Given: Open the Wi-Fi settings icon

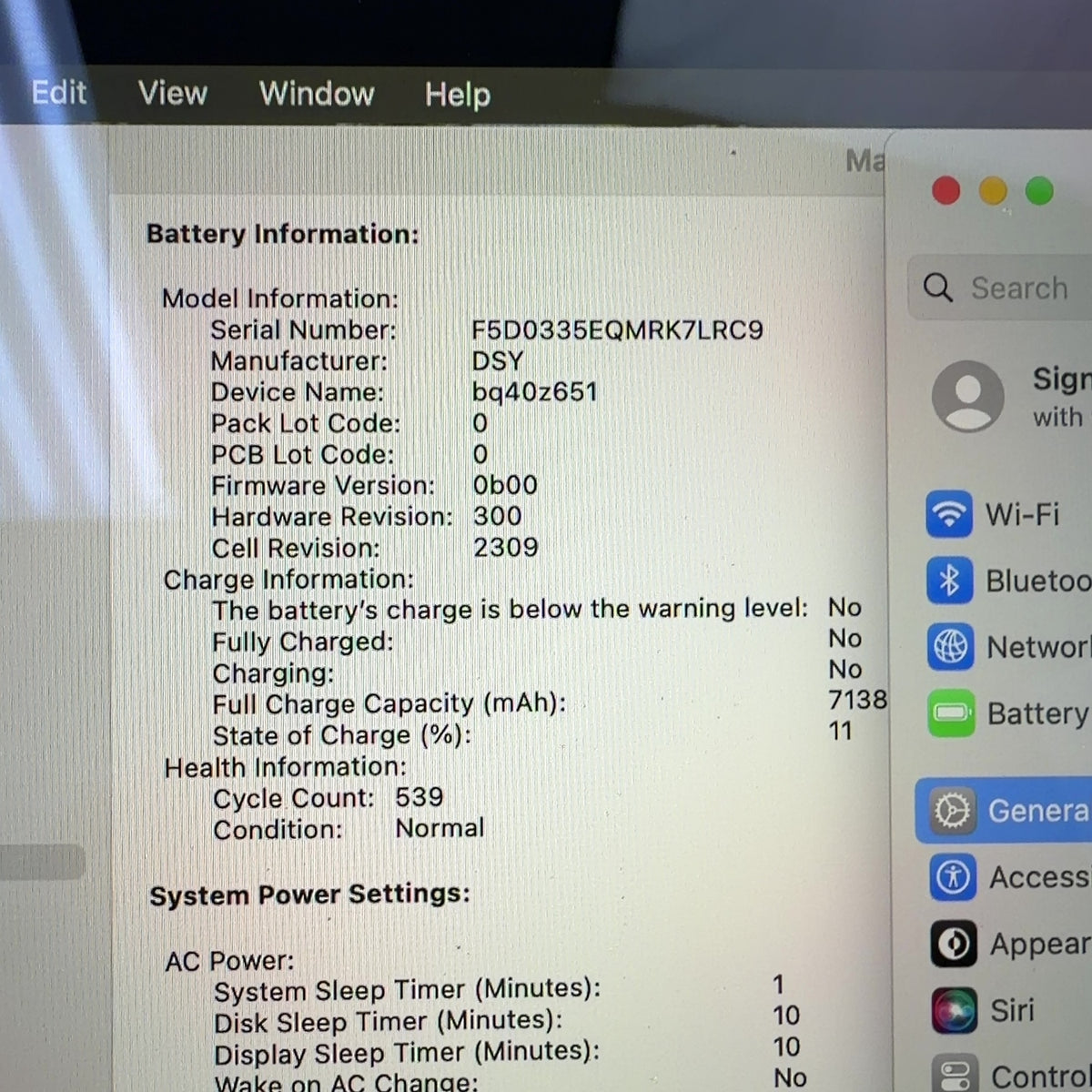Looking at the screenshot, I should tap(949, 514).
